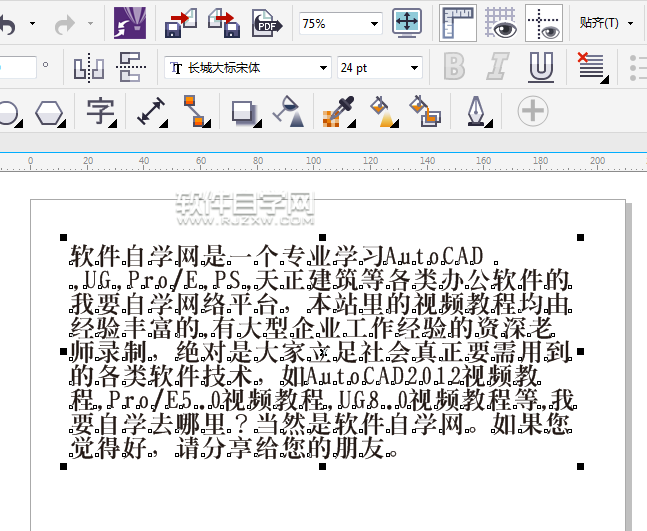Click the bullet list icon
647x531 pixels.
point(638,67)
